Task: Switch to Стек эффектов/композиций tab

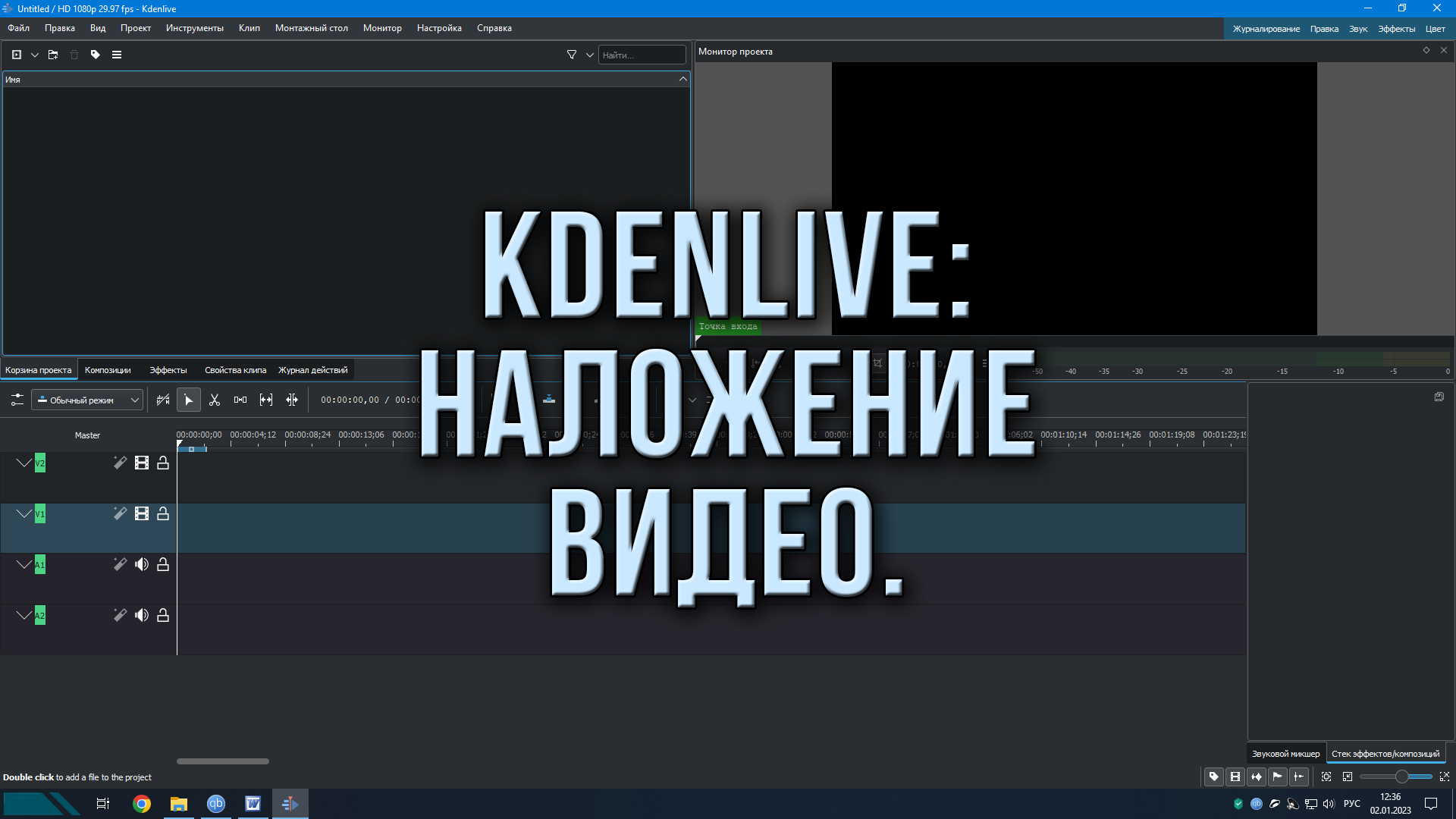Action: coord(1385,754)
